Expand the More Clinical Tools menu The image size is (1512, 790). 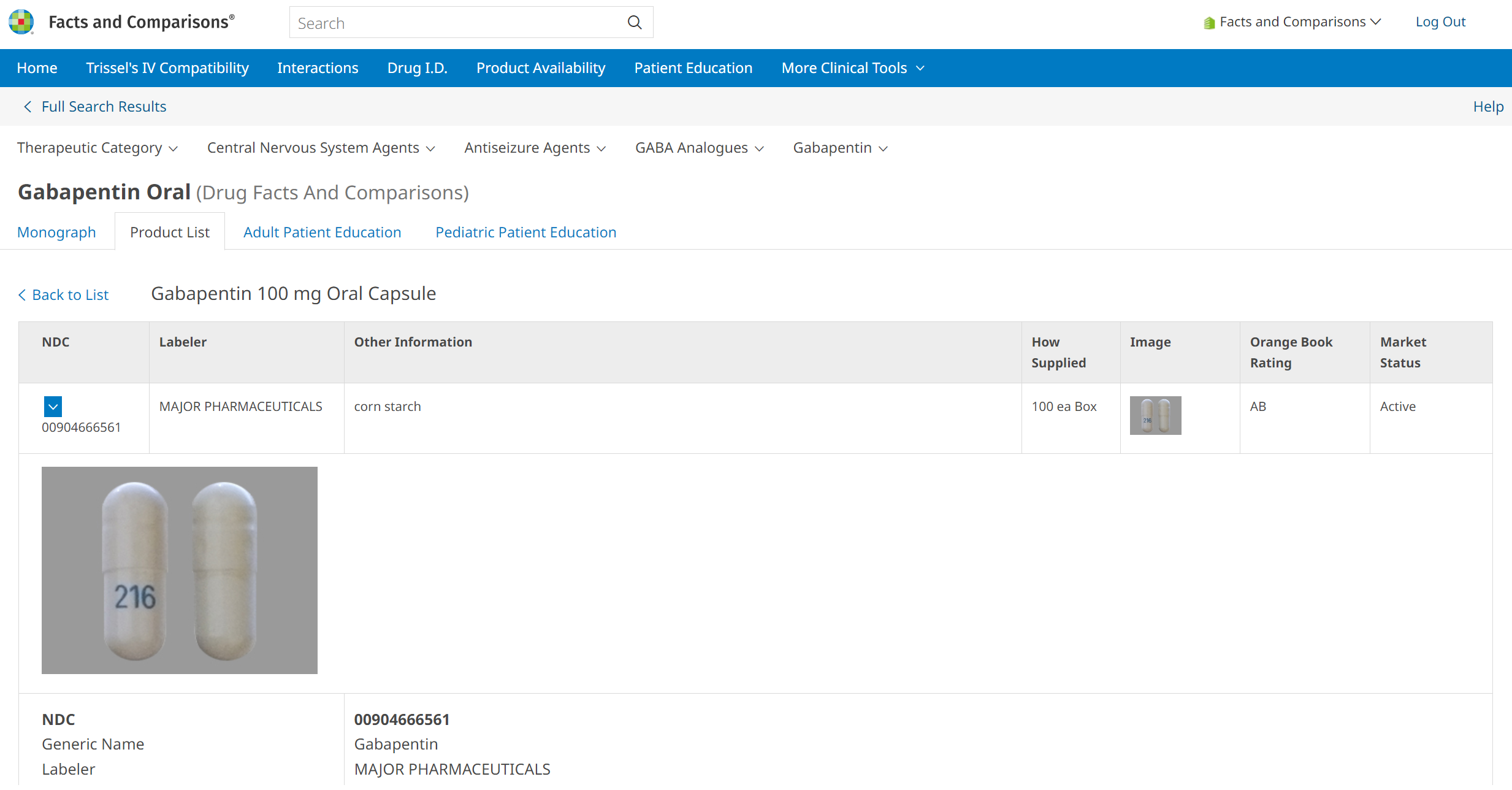tap(852, 68)
